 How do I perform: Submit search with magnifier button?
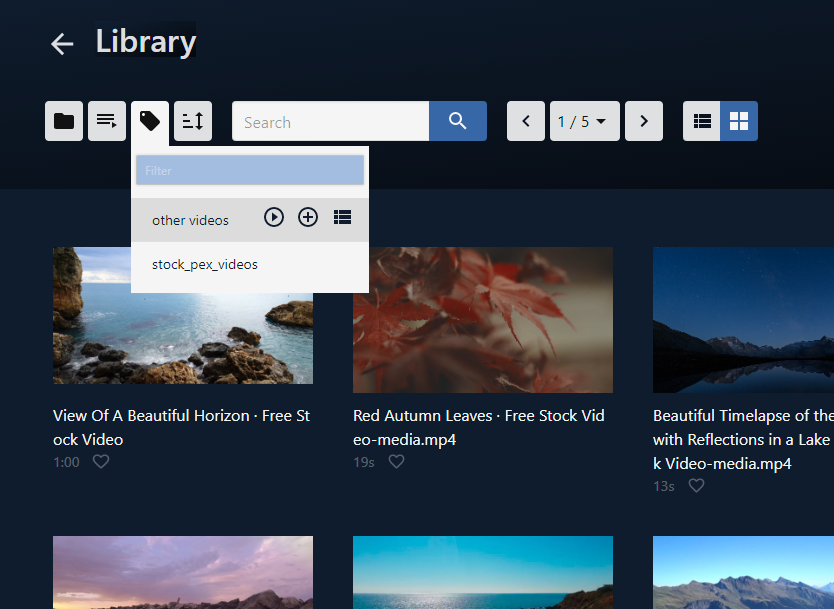458,121
